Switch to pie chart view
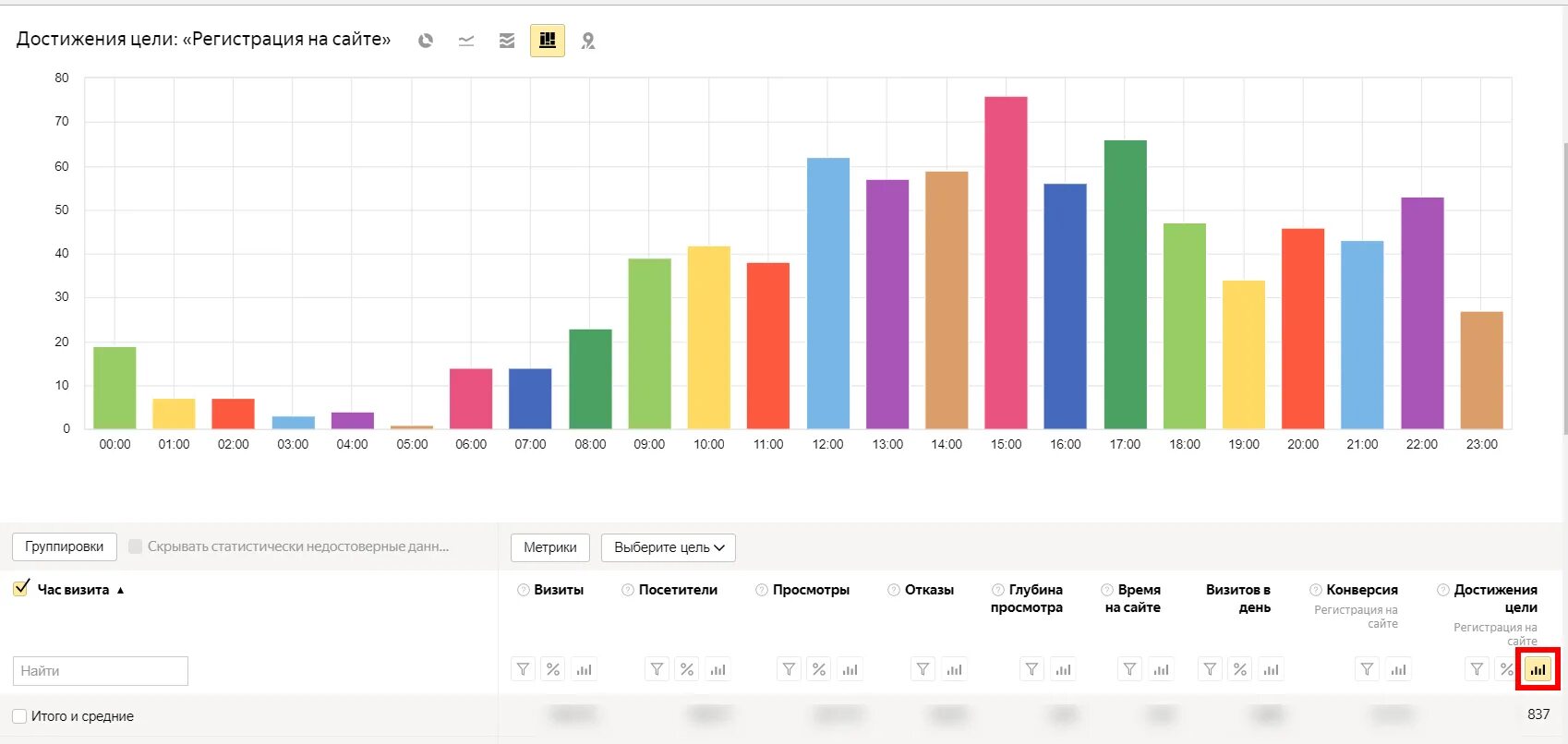 pyautogui.click(x=426, y=41)
